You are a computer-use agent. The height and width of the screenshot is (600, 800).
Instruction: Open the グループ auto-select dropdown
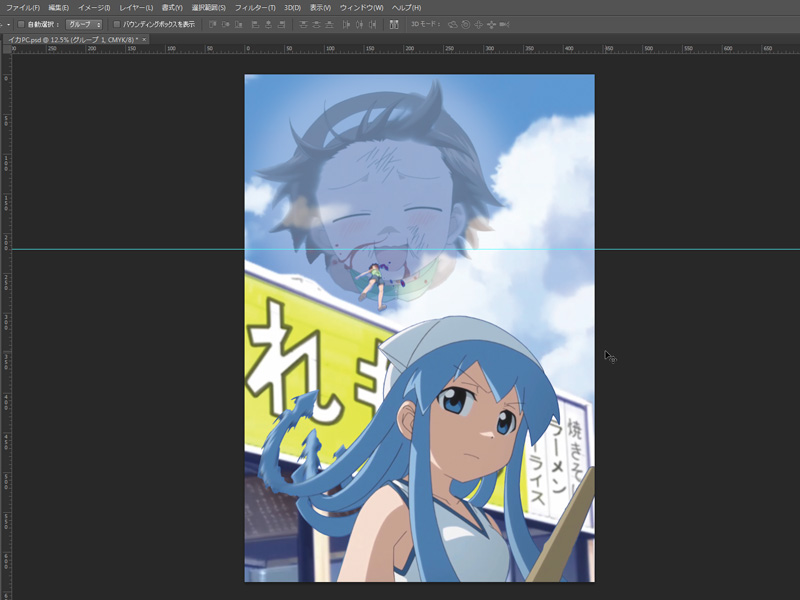(84, 24)
